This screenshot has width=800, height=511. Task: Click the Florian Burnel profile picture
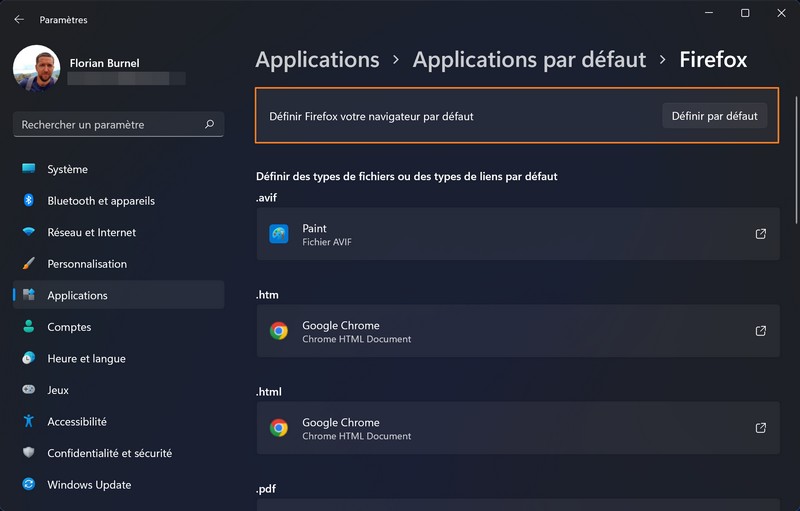36,68
